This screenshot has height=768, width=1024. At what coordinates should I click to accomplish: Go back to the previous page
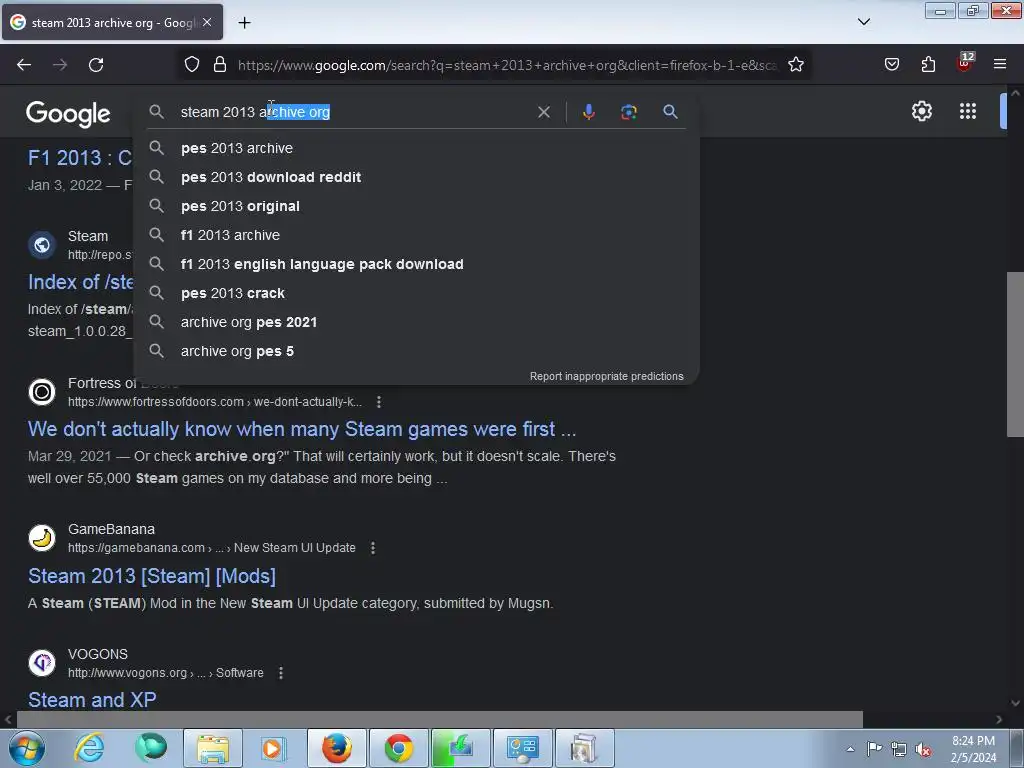point(24,65)
